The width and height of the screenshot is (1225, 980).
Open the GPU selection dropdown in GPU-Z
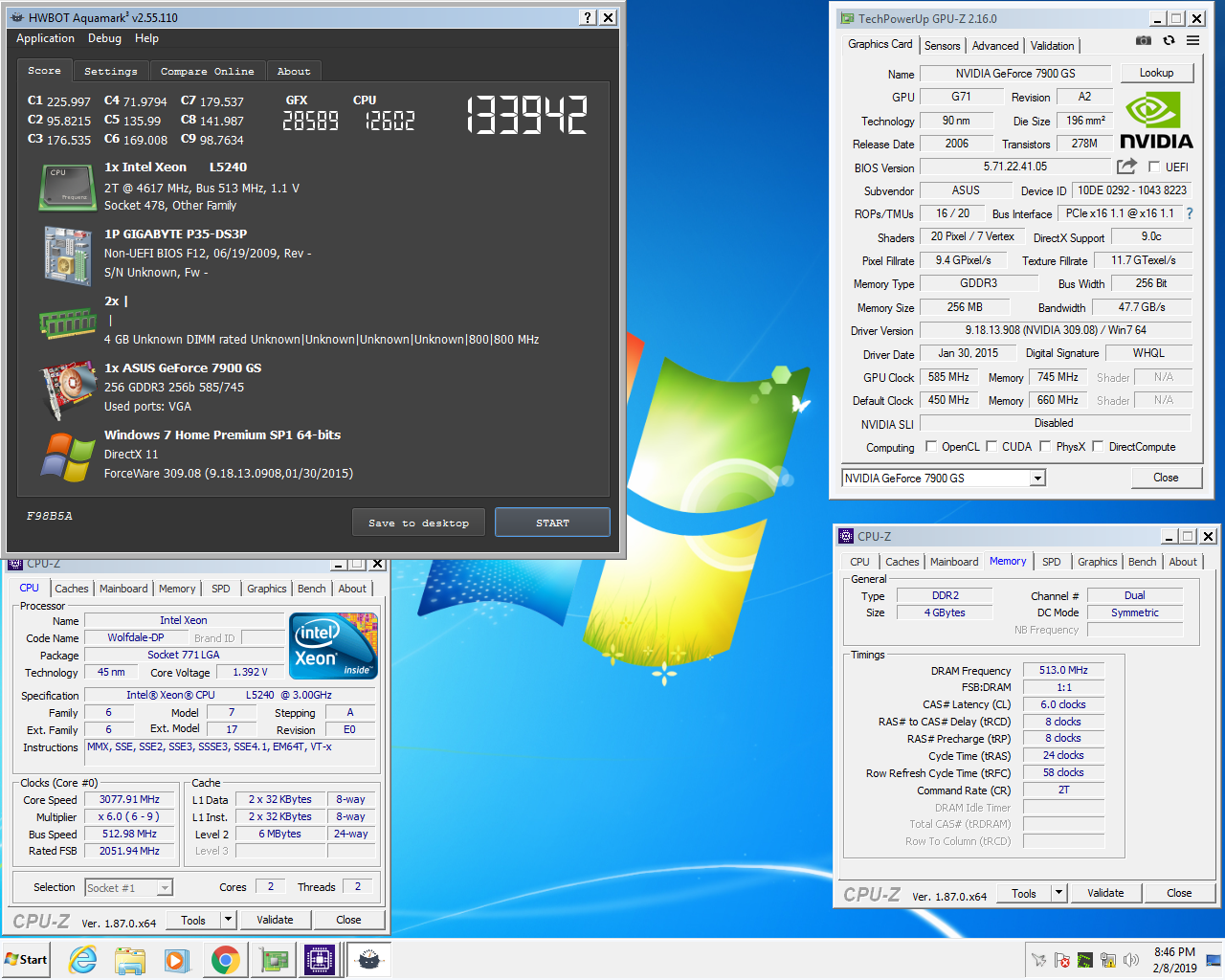pyautogui.click(x=1037, y=478)
